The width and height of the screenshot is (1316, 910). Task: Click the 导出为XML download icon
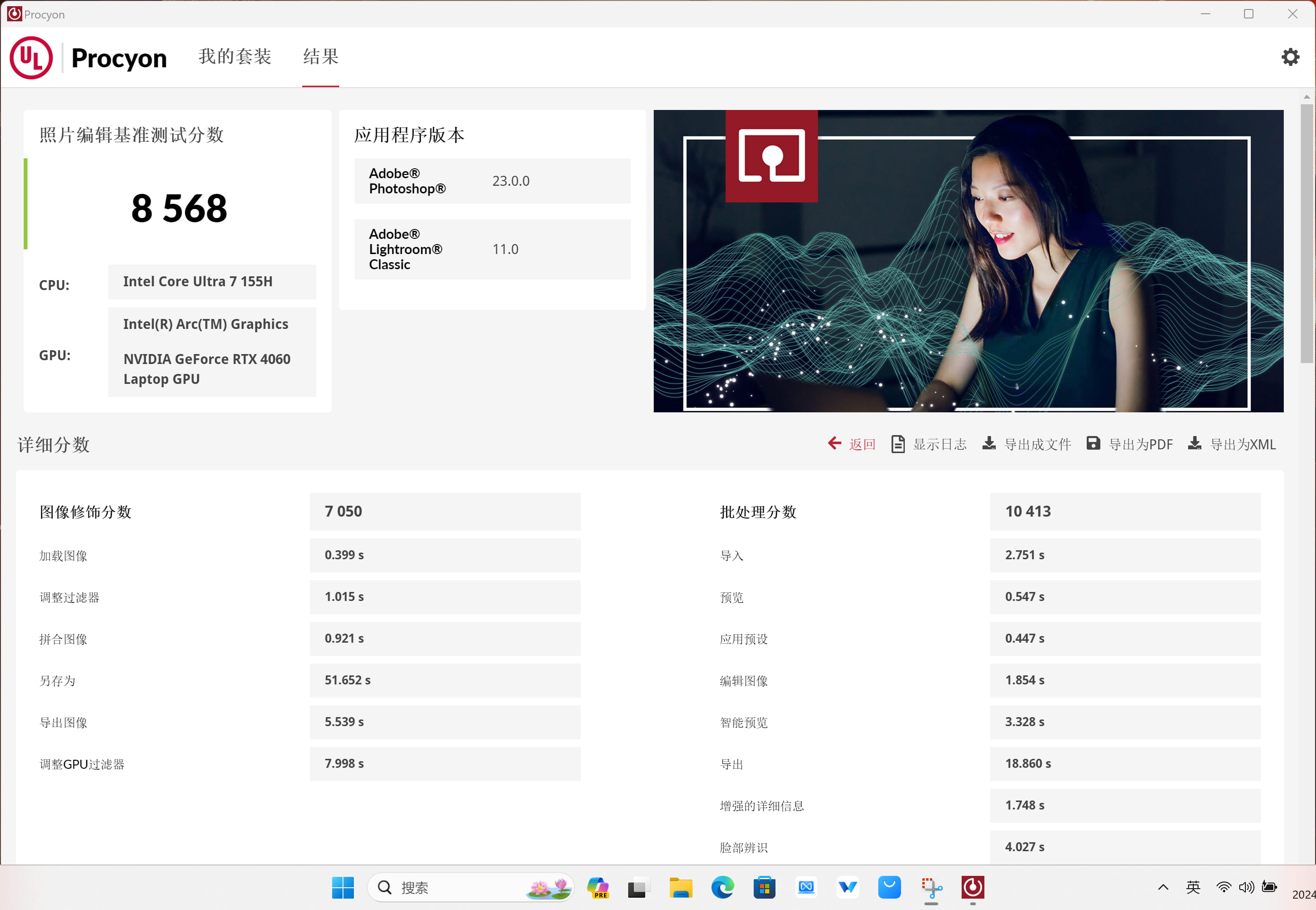1195,443
